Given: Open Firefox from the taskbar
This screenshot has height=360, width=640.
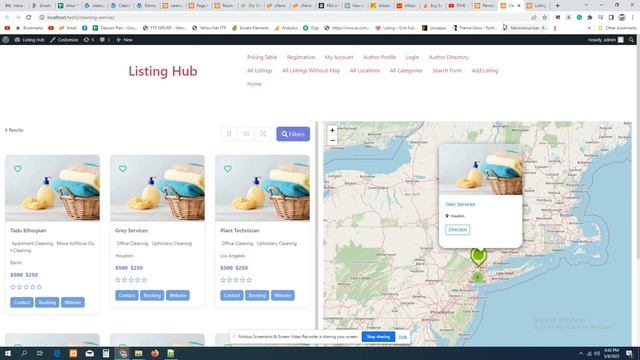Looking at the screenshot, I should pyautogui.click(x=155, y=353).
